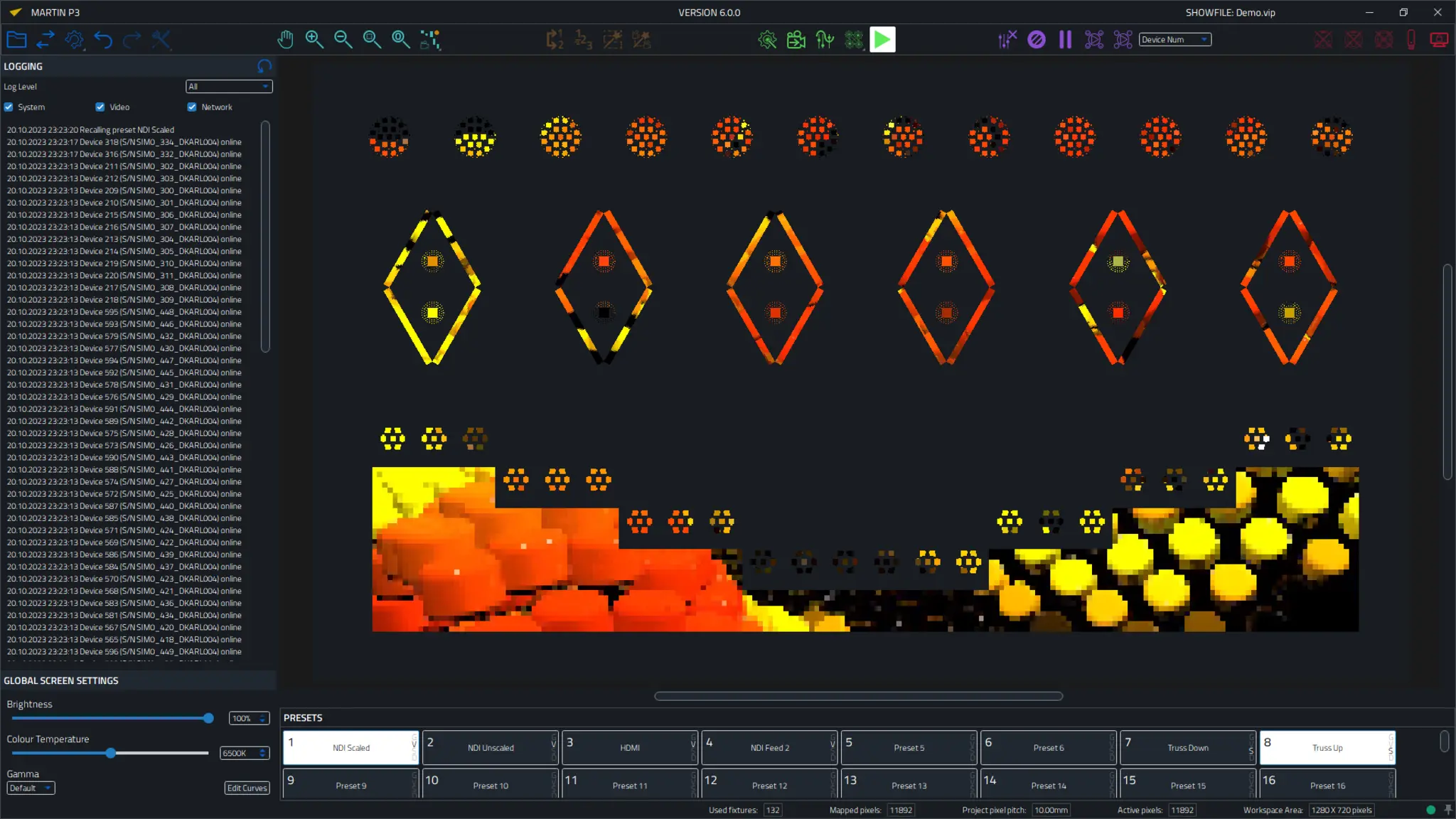Click the Edit Curves button

tap(247, 788)
